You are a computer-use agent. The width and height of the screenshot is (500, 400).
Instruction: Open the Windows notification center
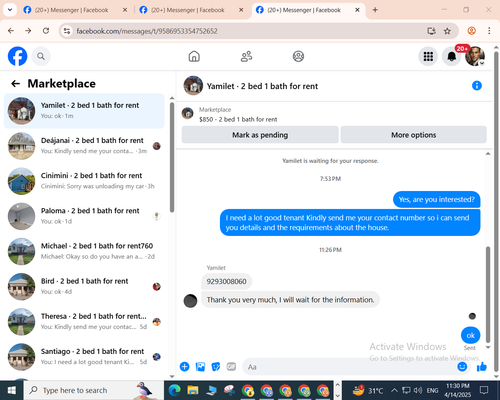[x=484, y=390]
